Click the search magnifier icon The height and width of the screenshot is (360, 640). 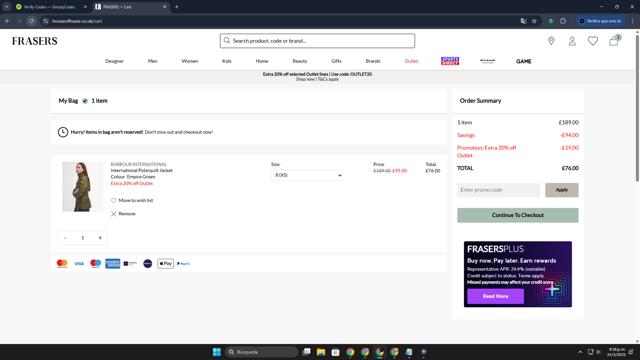(227, 41)
